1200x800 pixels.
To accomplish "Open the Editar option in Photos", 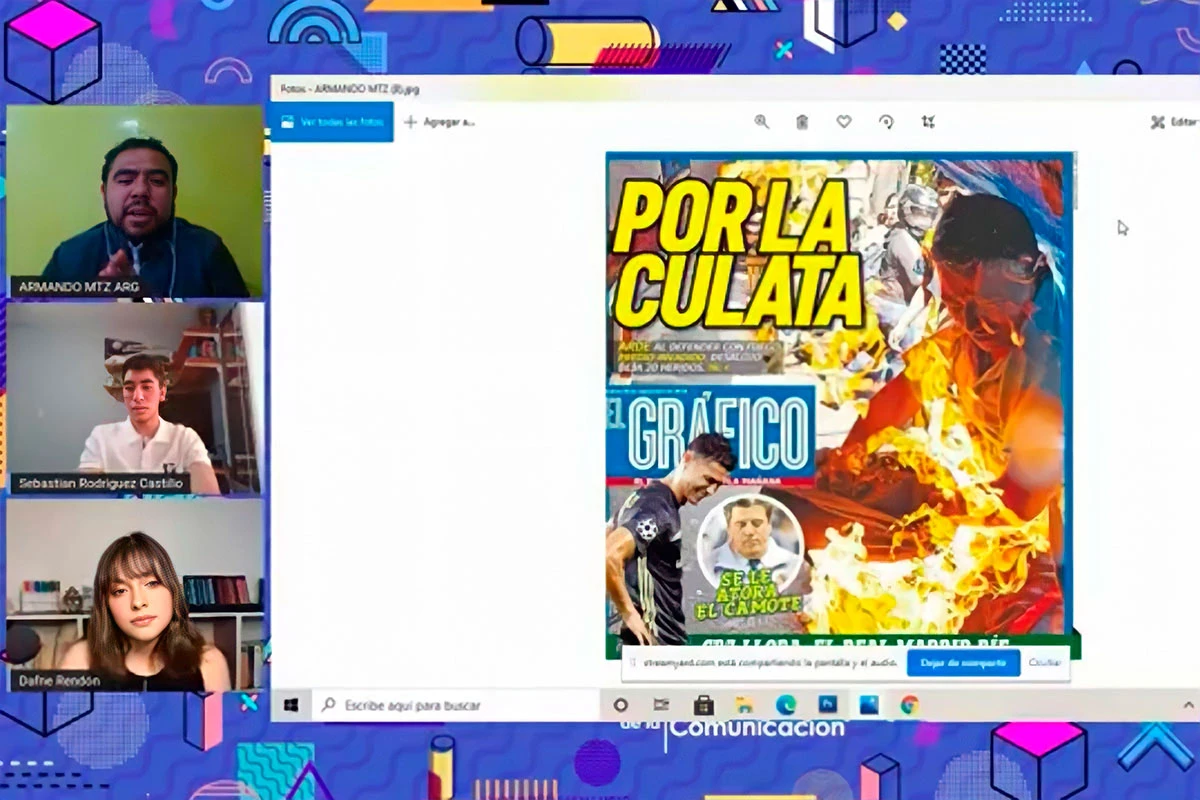I will pos(1174,122).
